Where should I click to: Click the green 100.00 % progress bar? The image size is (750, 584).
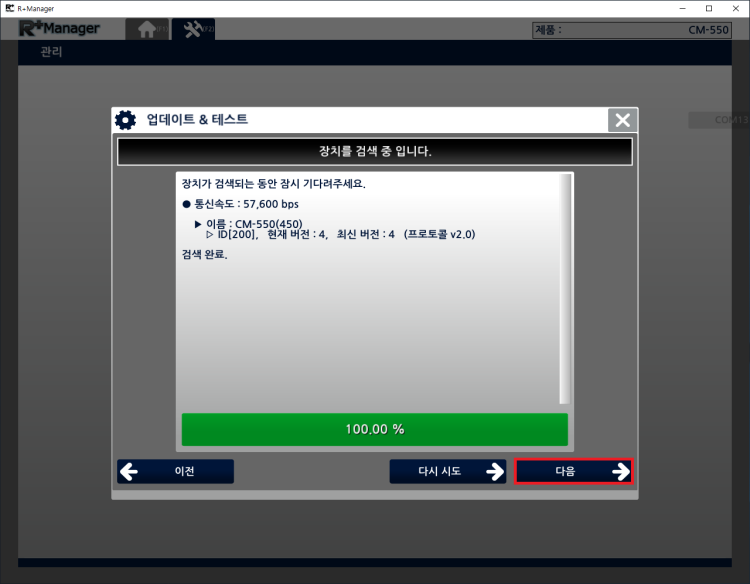(374, 429)
